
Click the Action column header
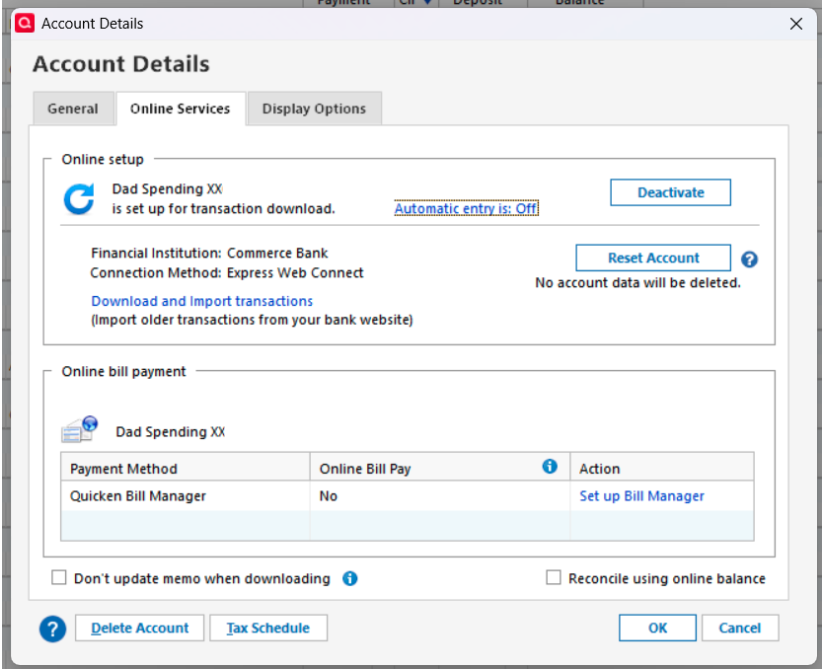tap(662, 467)
